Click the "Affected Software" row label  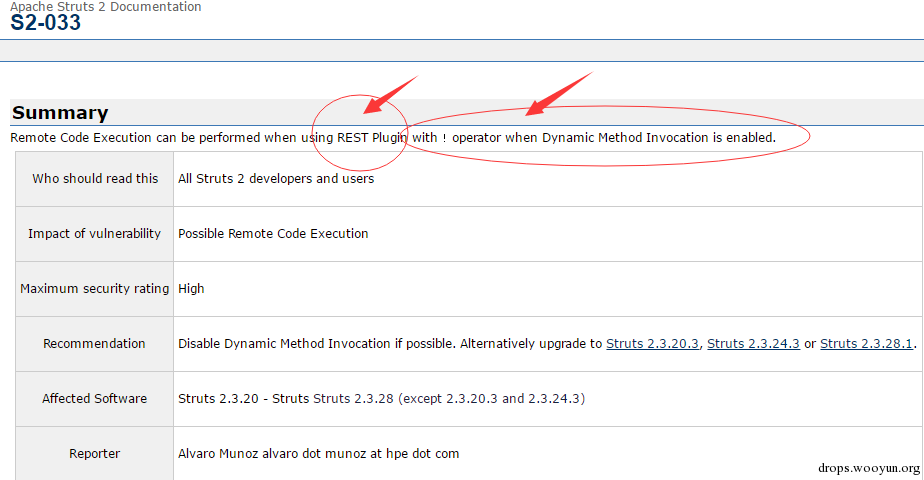(95, 399)
